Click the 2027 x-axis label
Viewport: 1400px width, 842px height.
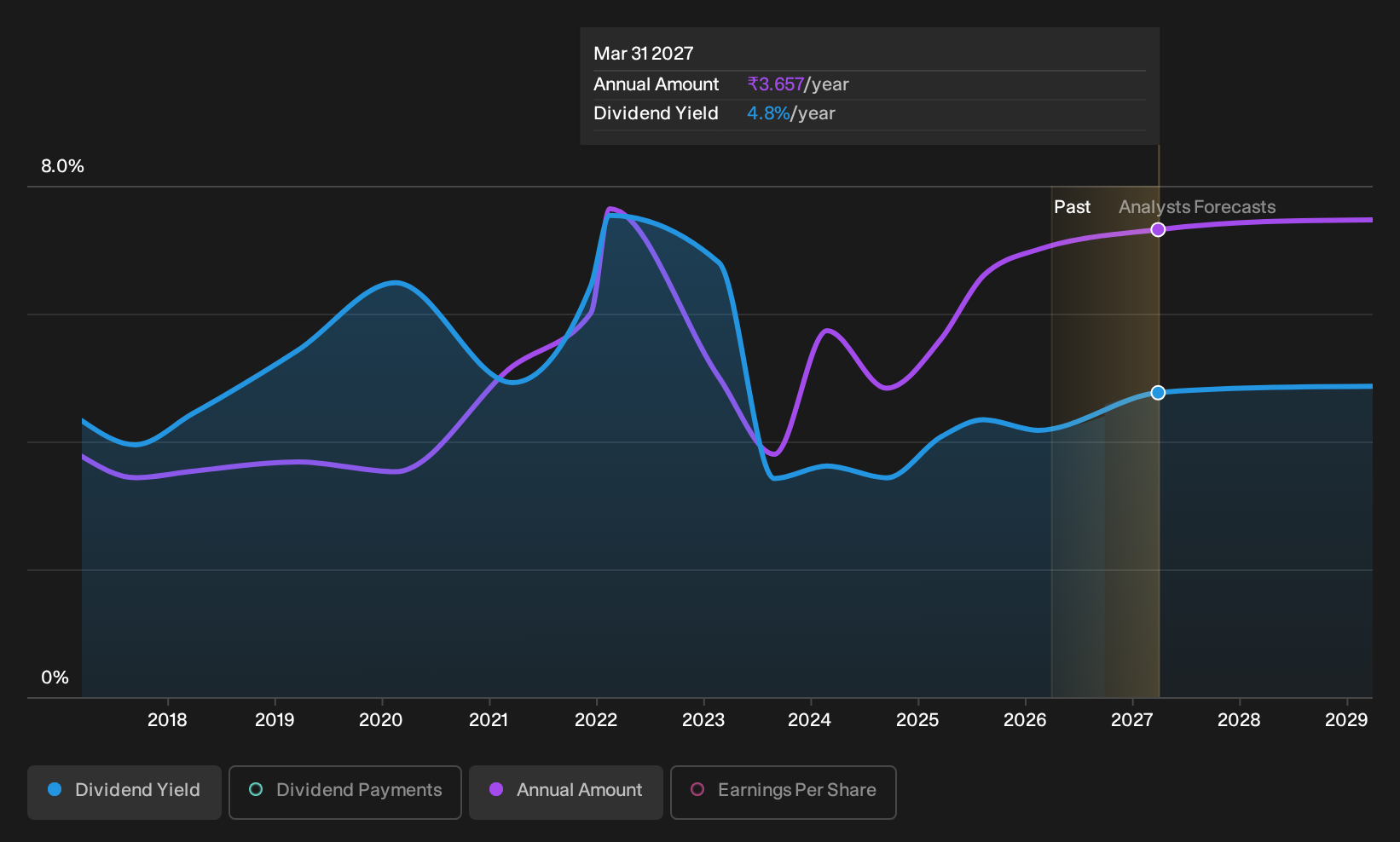[x=1132, y=720]
